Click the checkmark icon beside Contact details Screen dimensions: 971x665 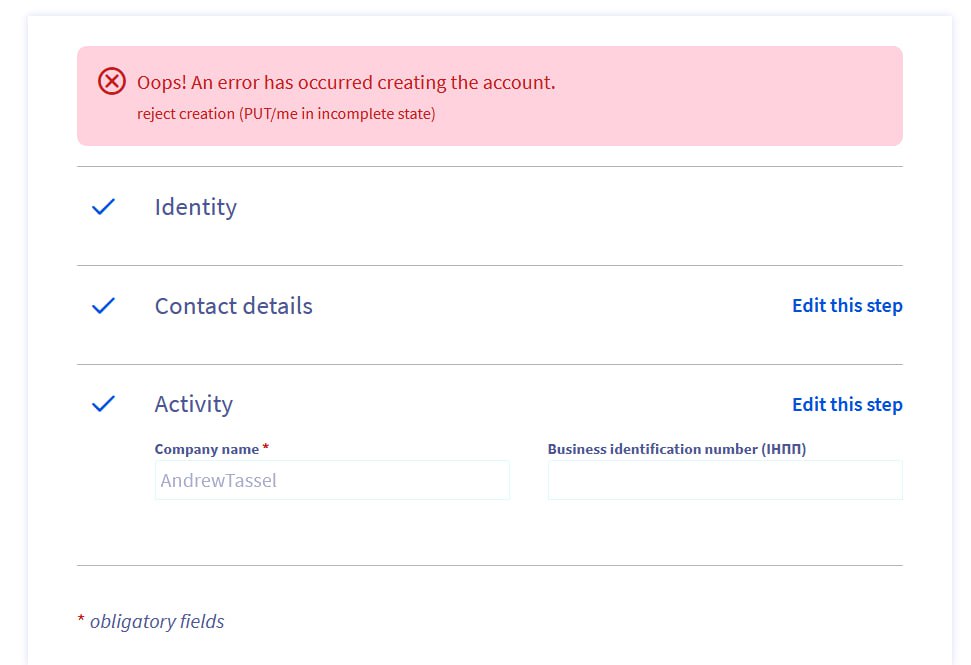point(103,306)
